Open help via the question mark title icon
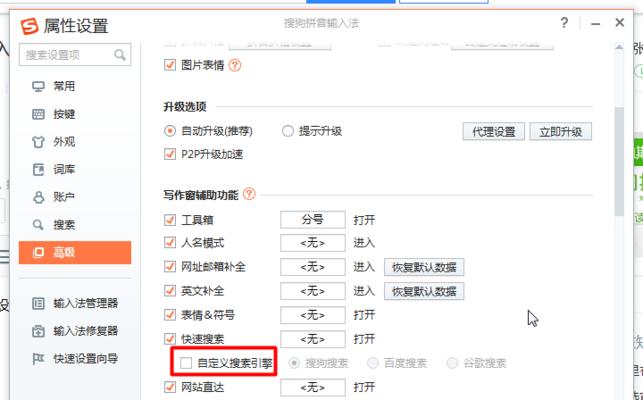 [x=564, y=22]
